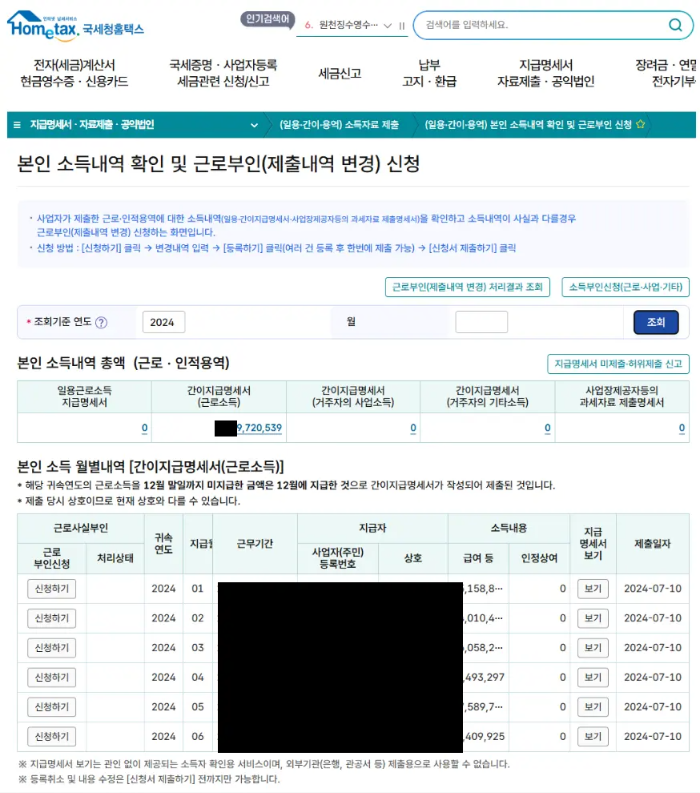Click 신청하기 for month 03
Viewport: 700px width, 793px height.
52,648
